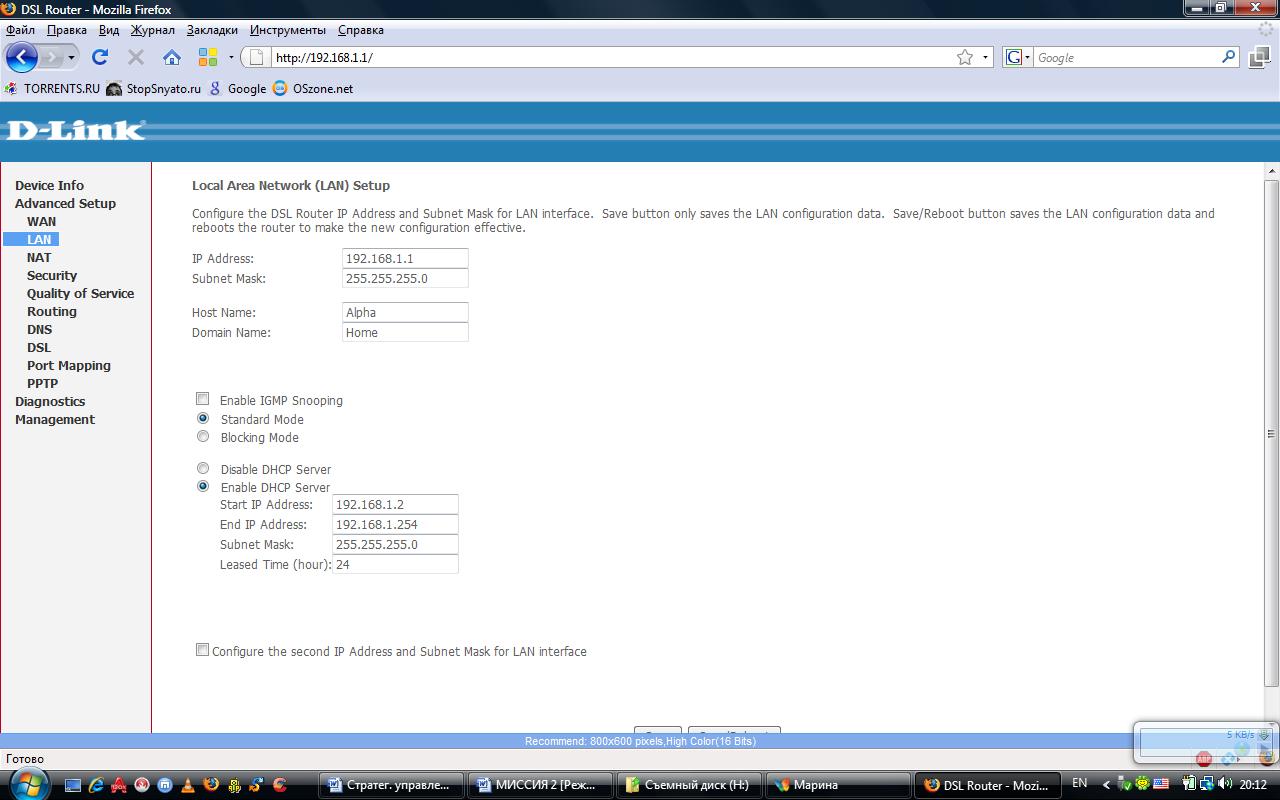Launch Internet Explorer from quick launch
Screen dimensions: 1280x800
click(96, 785)
